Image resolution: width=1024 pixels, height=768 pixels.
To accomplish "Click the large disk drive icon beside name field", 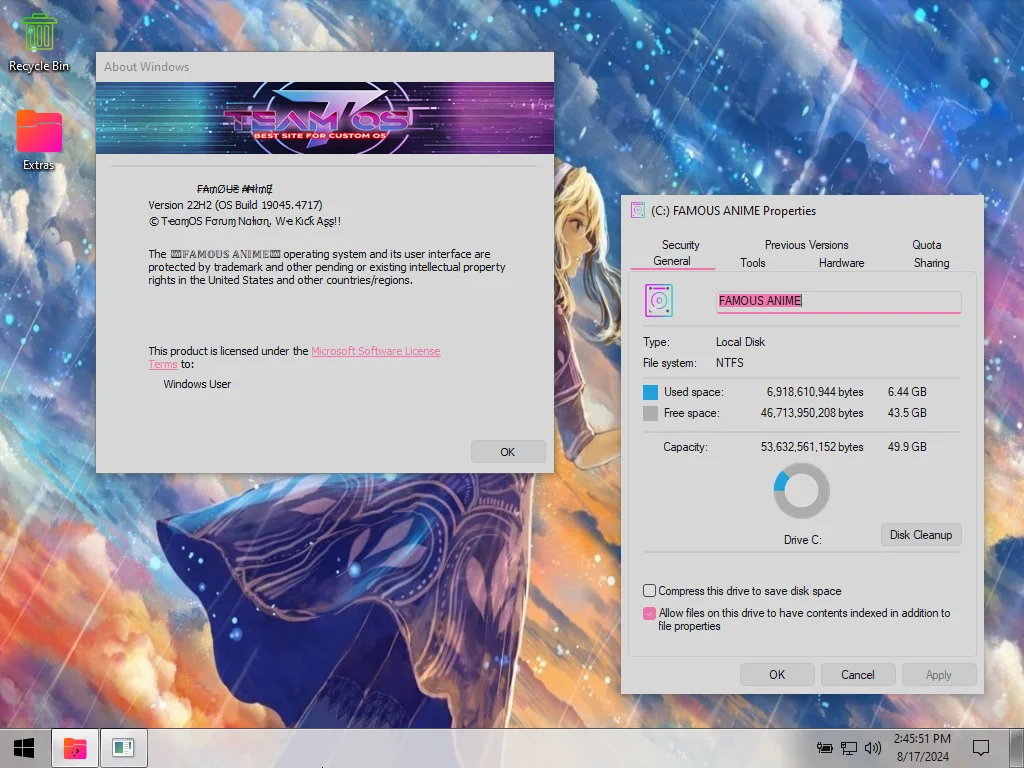I will pos(658,300).
